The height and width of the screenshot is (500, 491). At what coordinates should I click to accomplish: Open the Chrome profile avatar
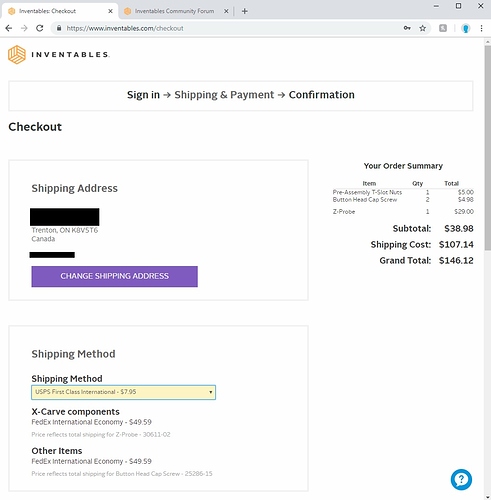coord(466,28)
